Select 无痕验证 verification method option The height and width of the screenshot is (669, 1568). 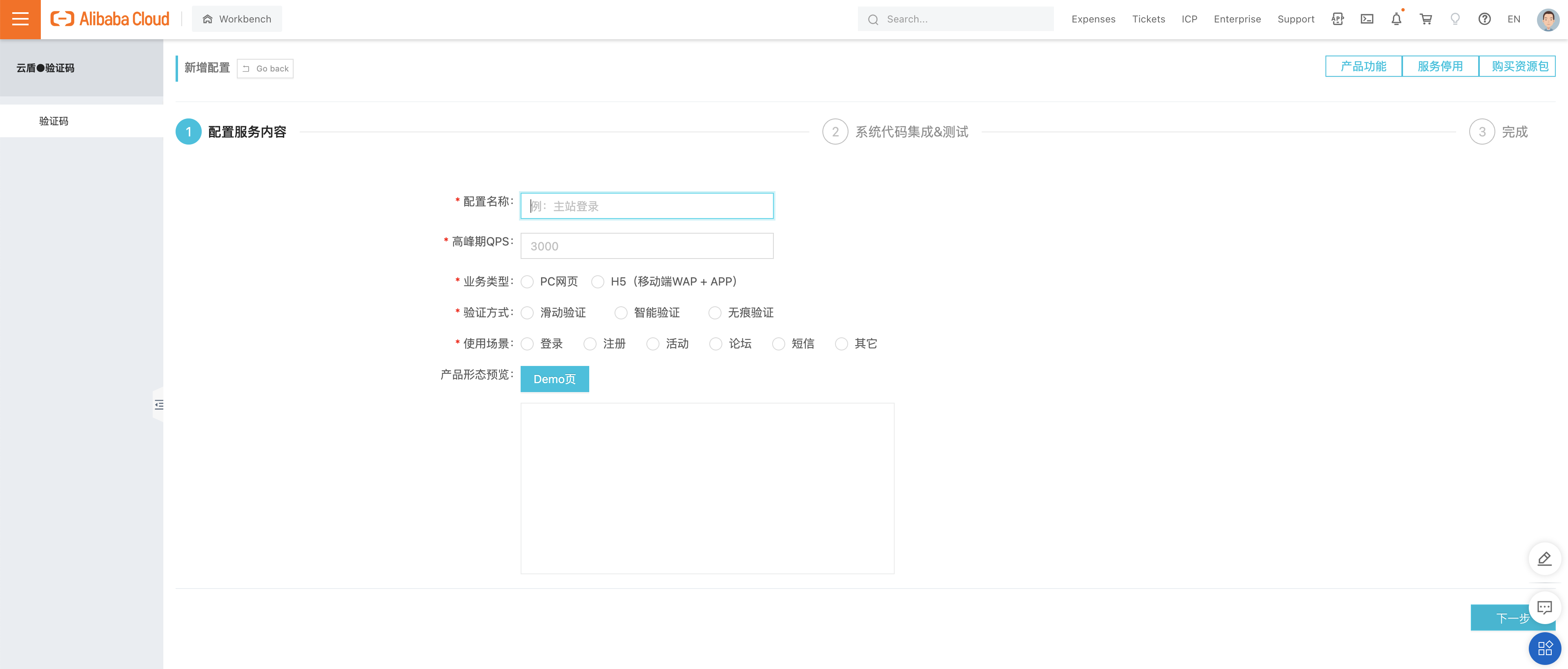click(714, 312)
